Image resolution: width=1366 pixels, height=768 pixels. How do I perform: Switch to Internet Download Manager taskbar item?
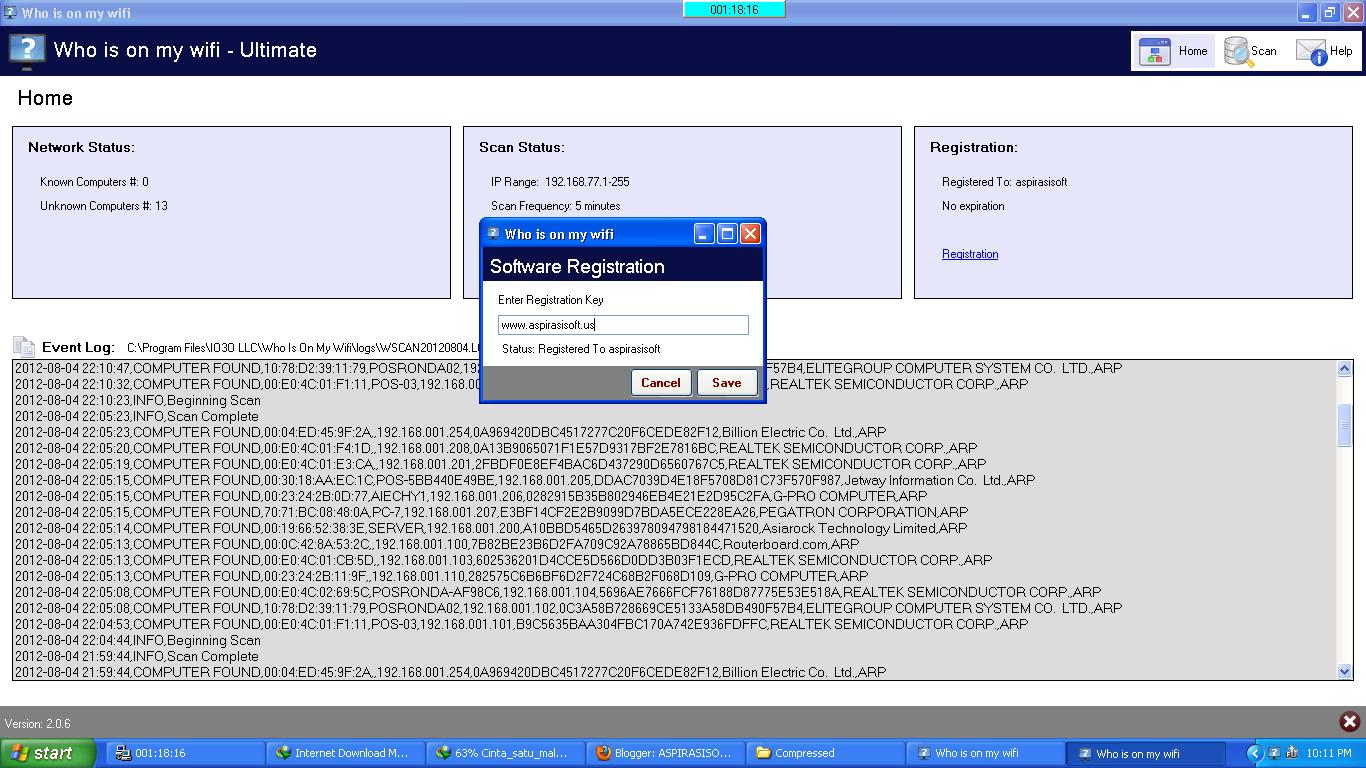coord(341,753)
